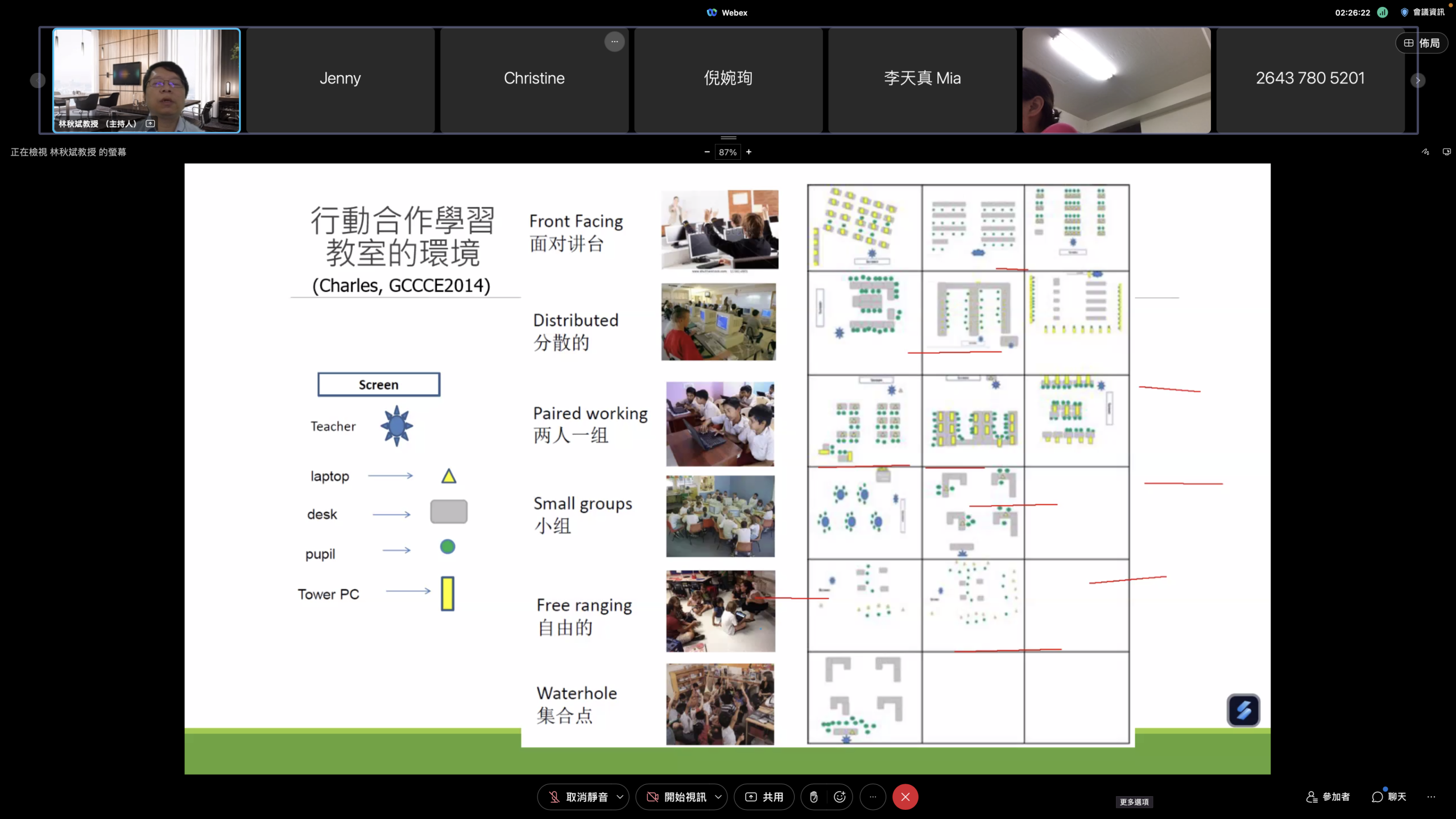Image resolution: width=1456 pixels, height=819 pixels.
Task: Click the 共用 share button
Action: click(x=764, y=797)
